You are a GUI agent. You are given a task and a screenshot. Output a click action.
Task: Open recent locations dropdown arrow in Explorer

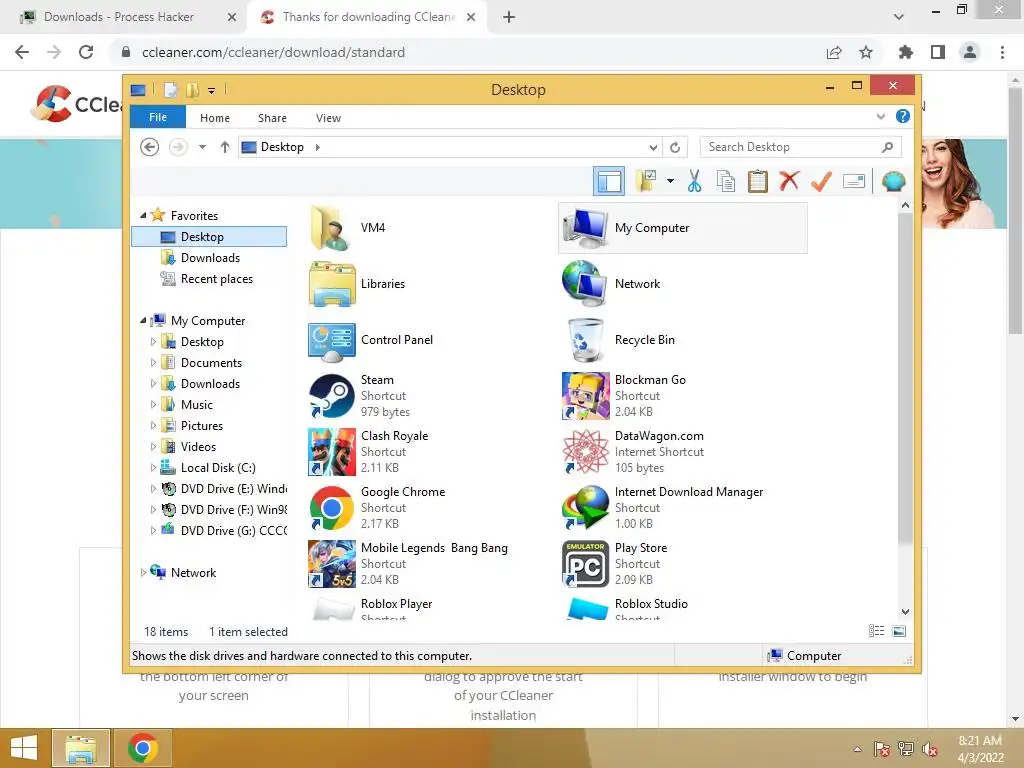coord(202,147)
